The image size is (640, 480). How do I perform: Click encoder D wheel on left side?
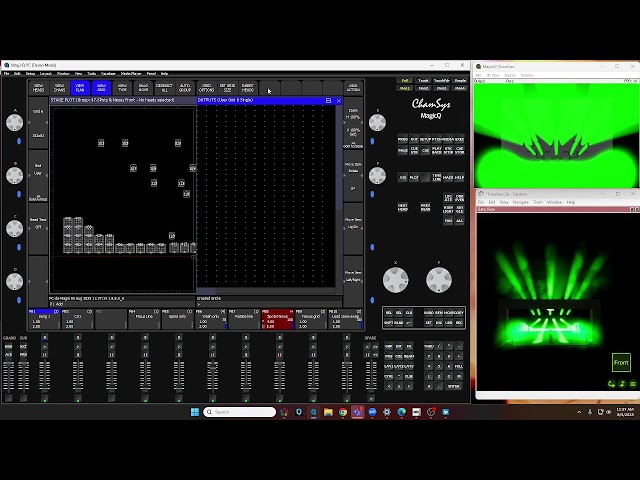pos(15,282)
